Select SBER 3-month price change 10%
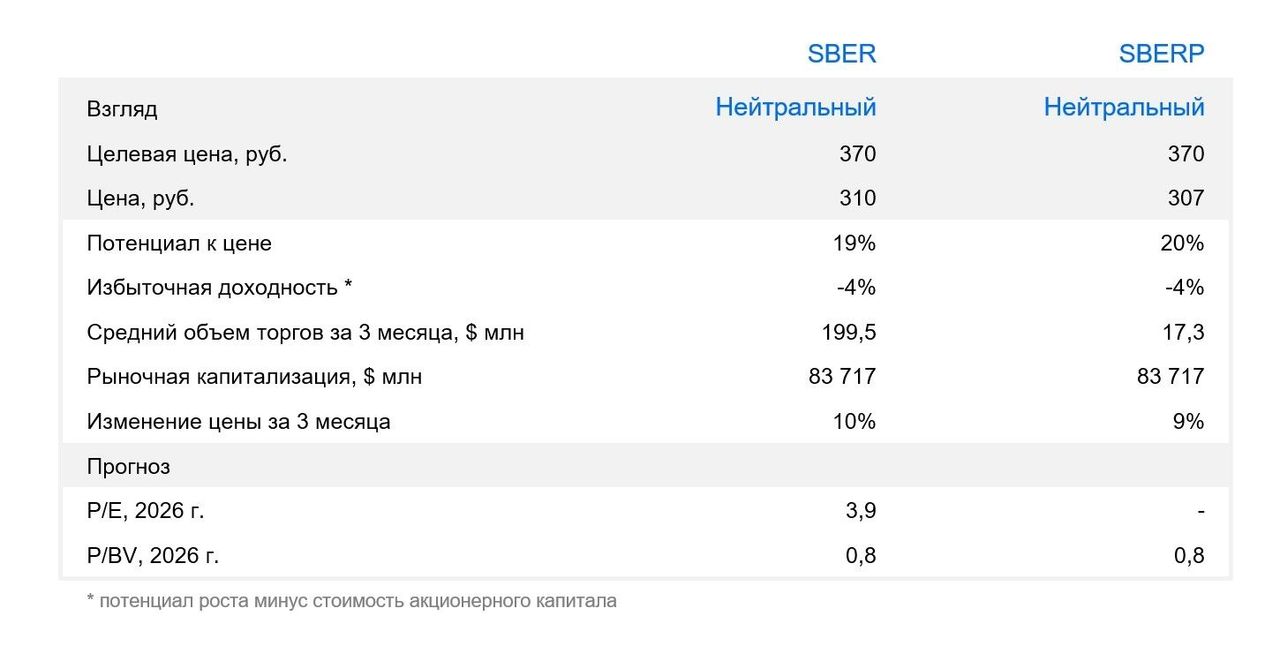This screenshot has height=645, width=1280. click(855, 422)
